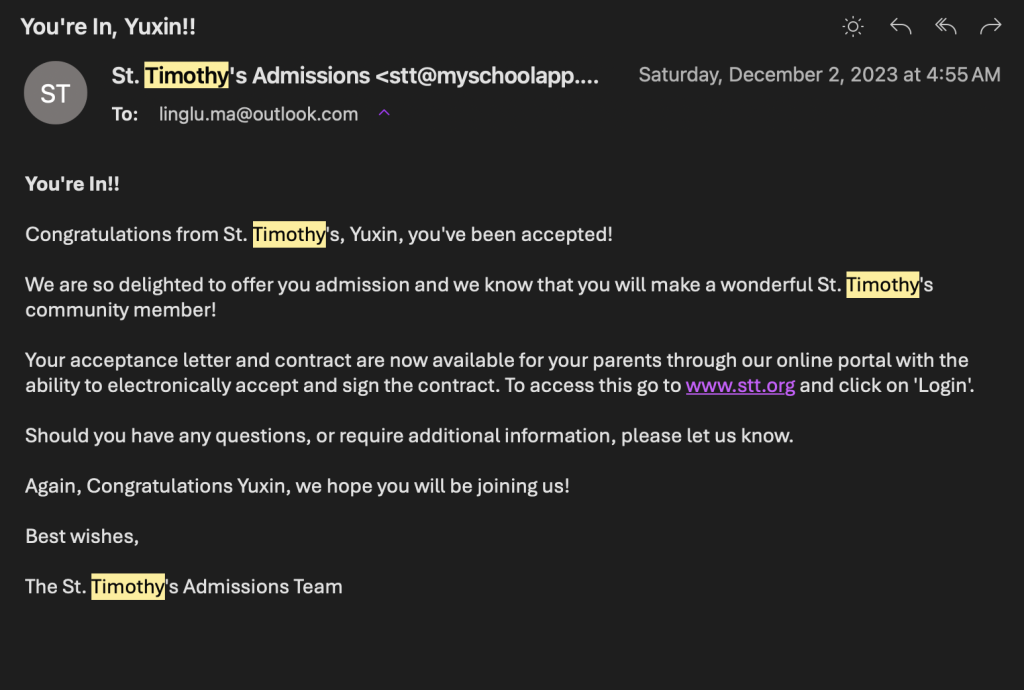
Task: Click highlighted Timothy before community member
Action: tap(882, 285)
